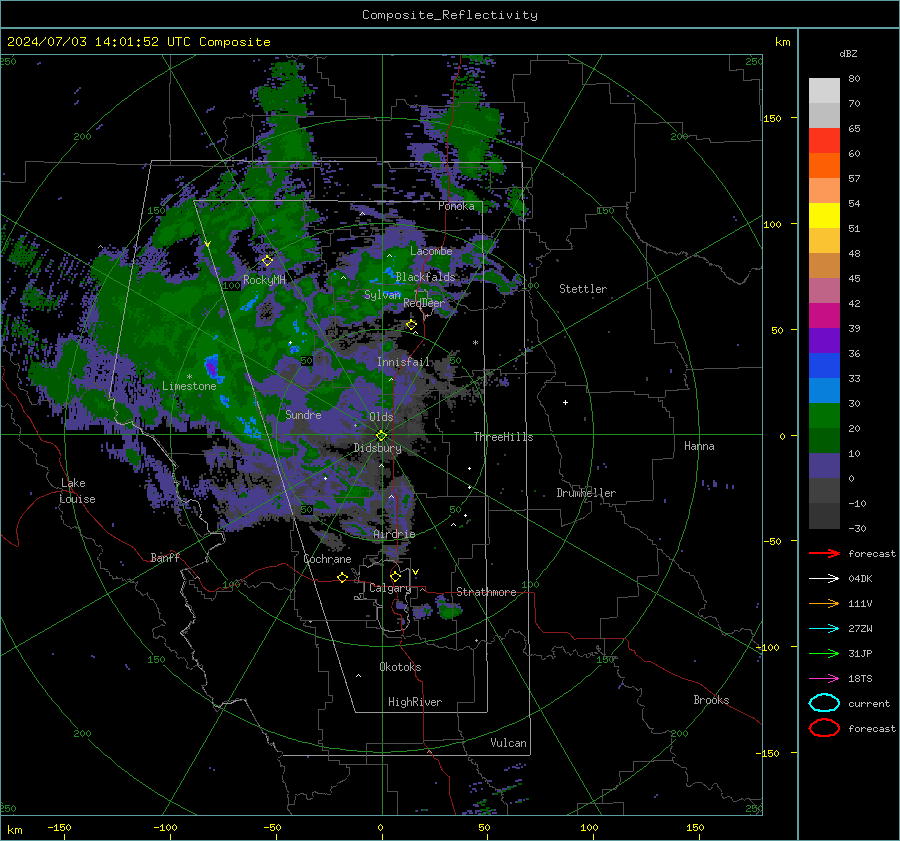Click the bright green 20-30 dBZ swatch
Viewport: 900px width, 841px height.
point(824,415)
